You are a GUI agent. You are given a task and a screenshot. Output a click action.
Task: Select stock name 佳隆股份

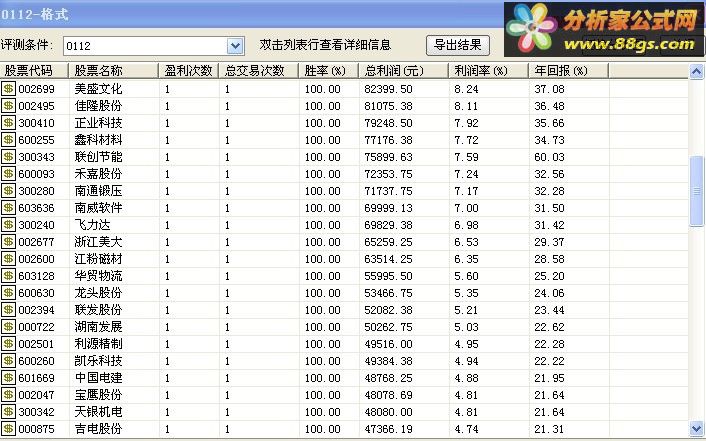(x=98, y=106)
